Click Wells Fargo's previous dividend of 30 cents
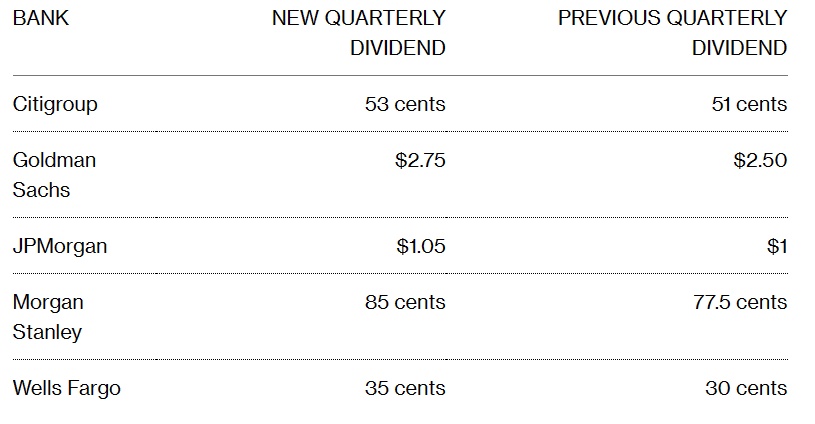This screenshot has height=424, width=815. point(746,388)
